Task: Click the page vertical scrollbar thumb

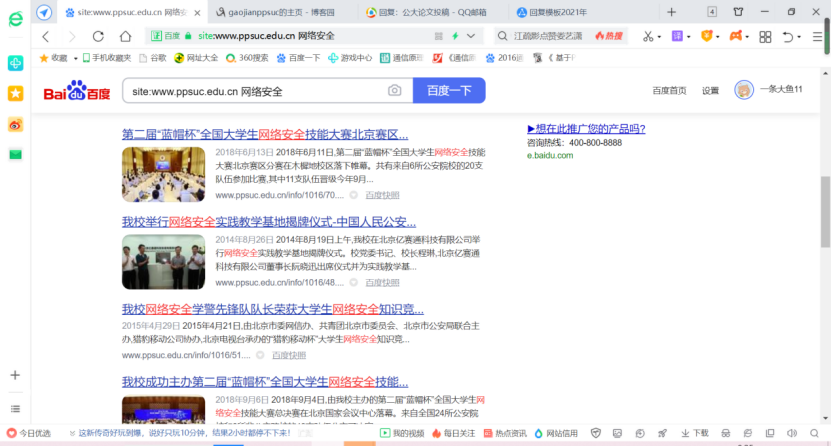Action: (825, 212)
